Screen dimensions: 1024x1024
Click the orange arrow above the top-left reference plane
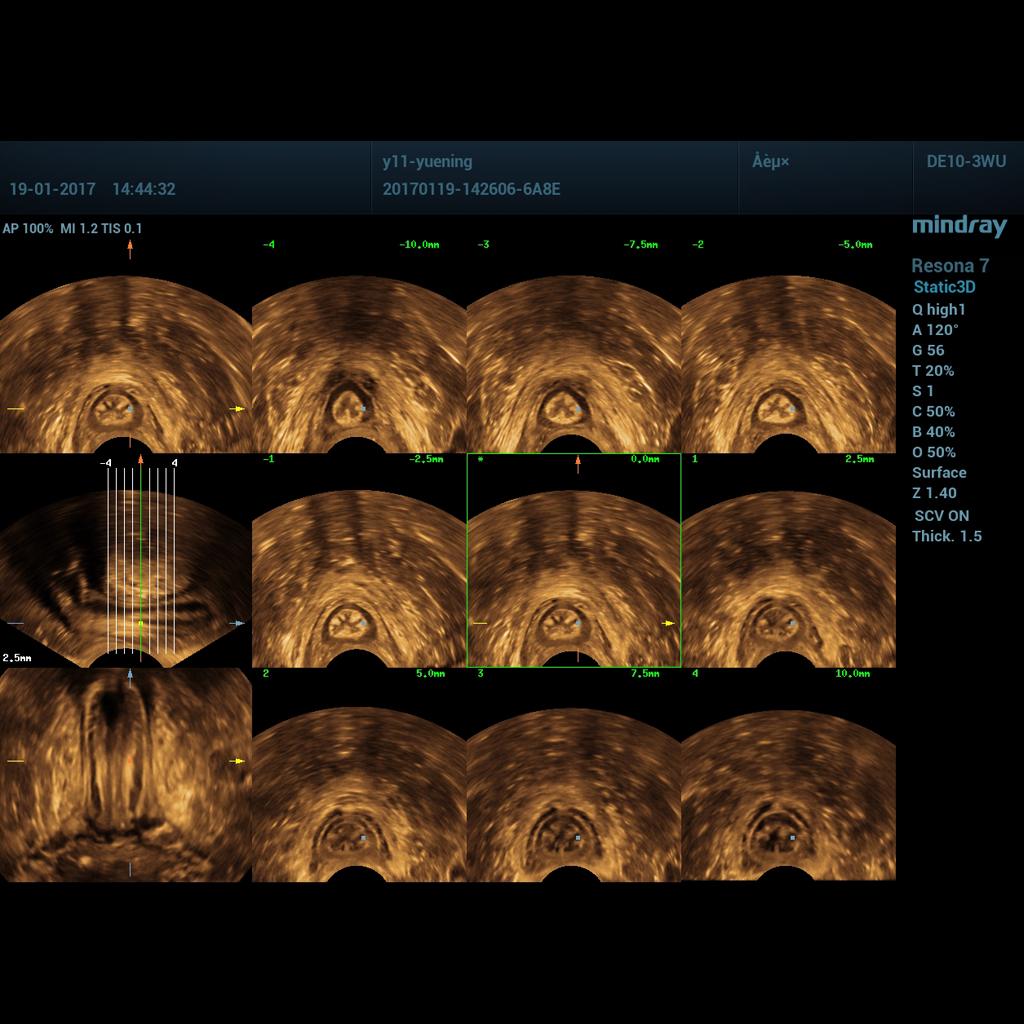[x=129, y=249]
